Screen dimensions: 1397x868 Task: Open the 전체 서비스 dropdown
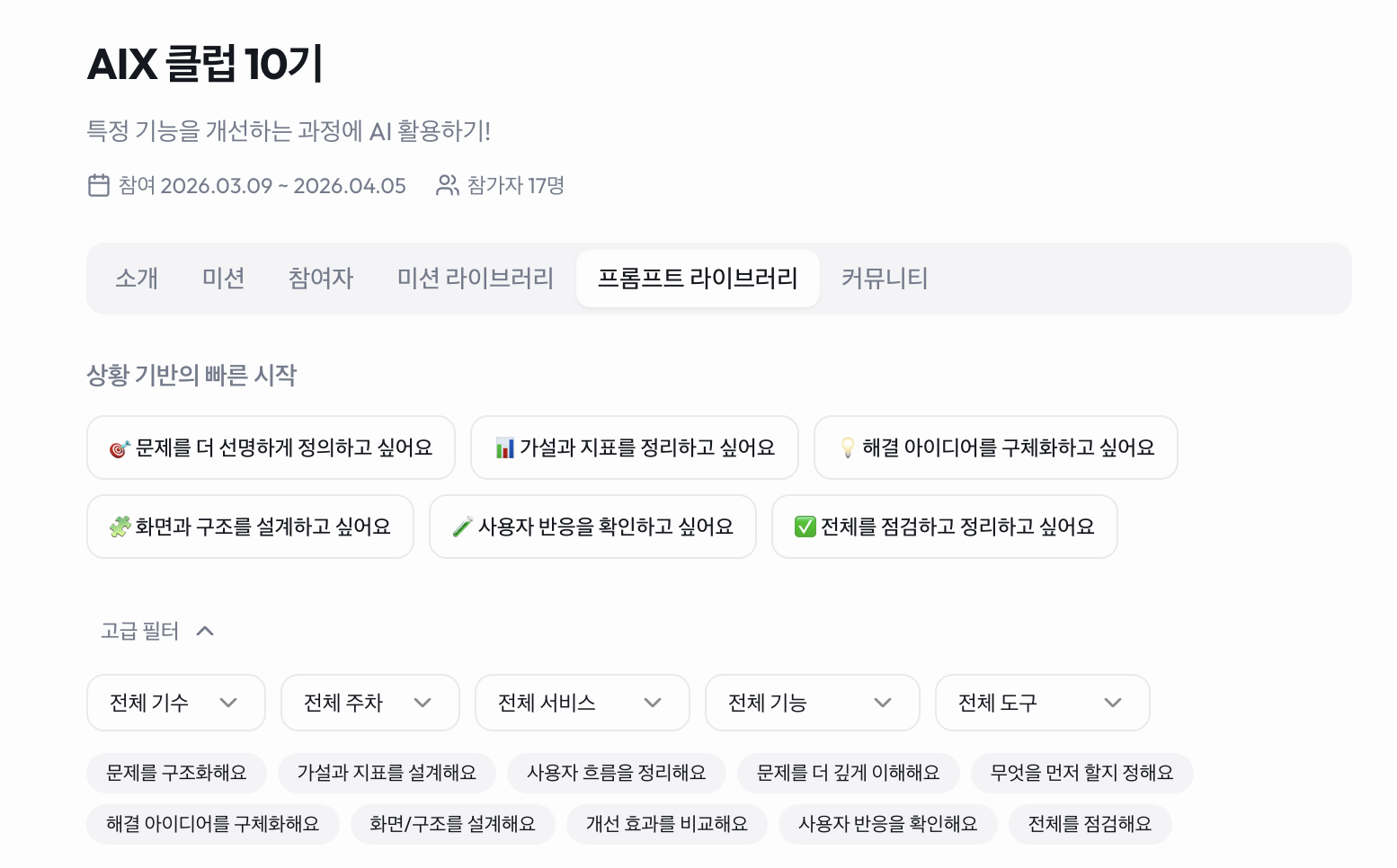(582, 703)
